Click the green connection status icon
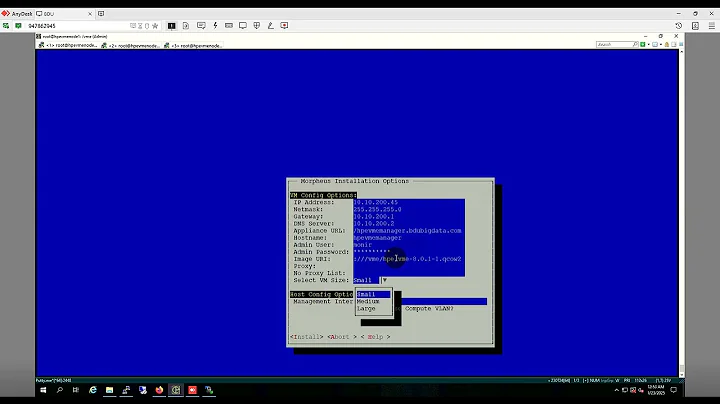720x404 pixels. click(18, 26)
